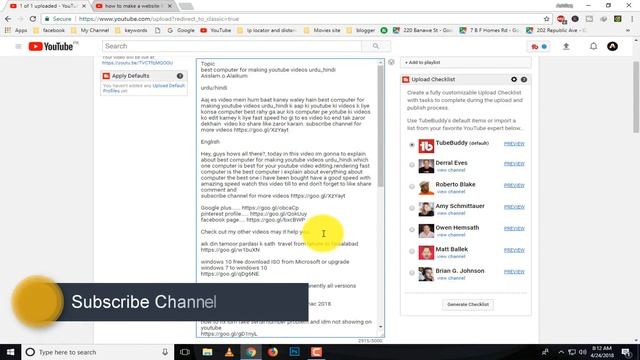
Task: Open the Apps bookmarks shortcut
Action: point(16,30)
